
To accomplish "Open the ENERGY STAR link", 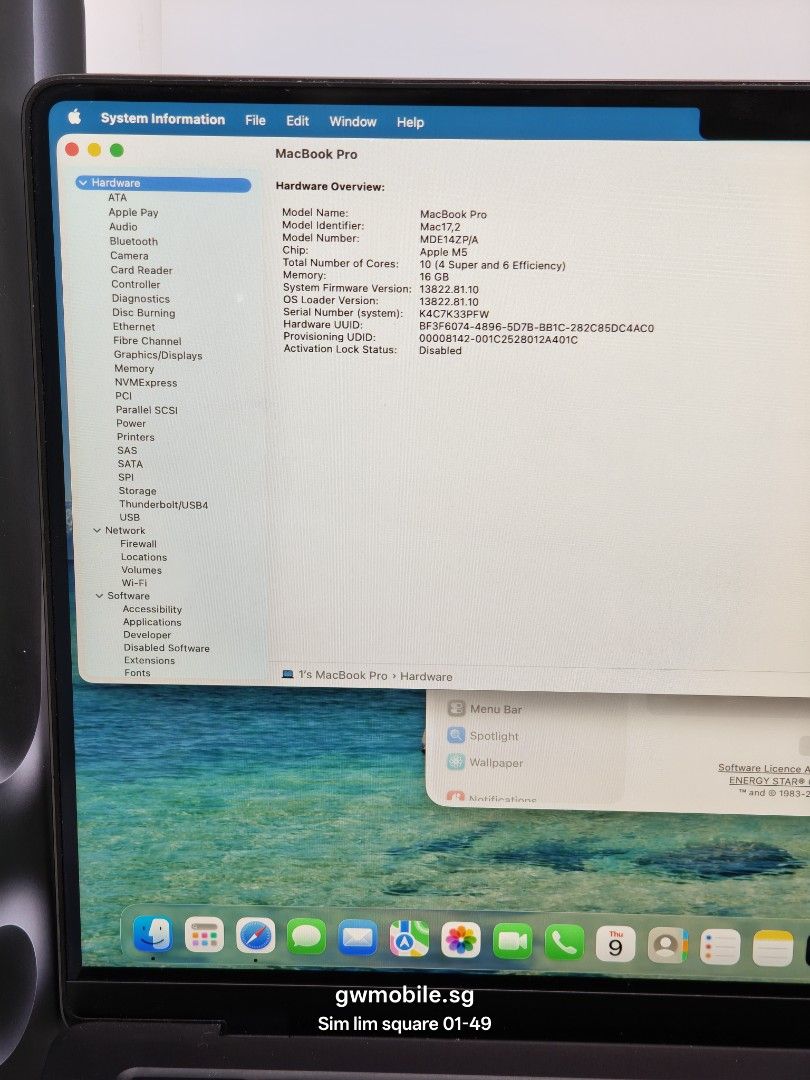I will pyautogui.click(x=769, y=780).
